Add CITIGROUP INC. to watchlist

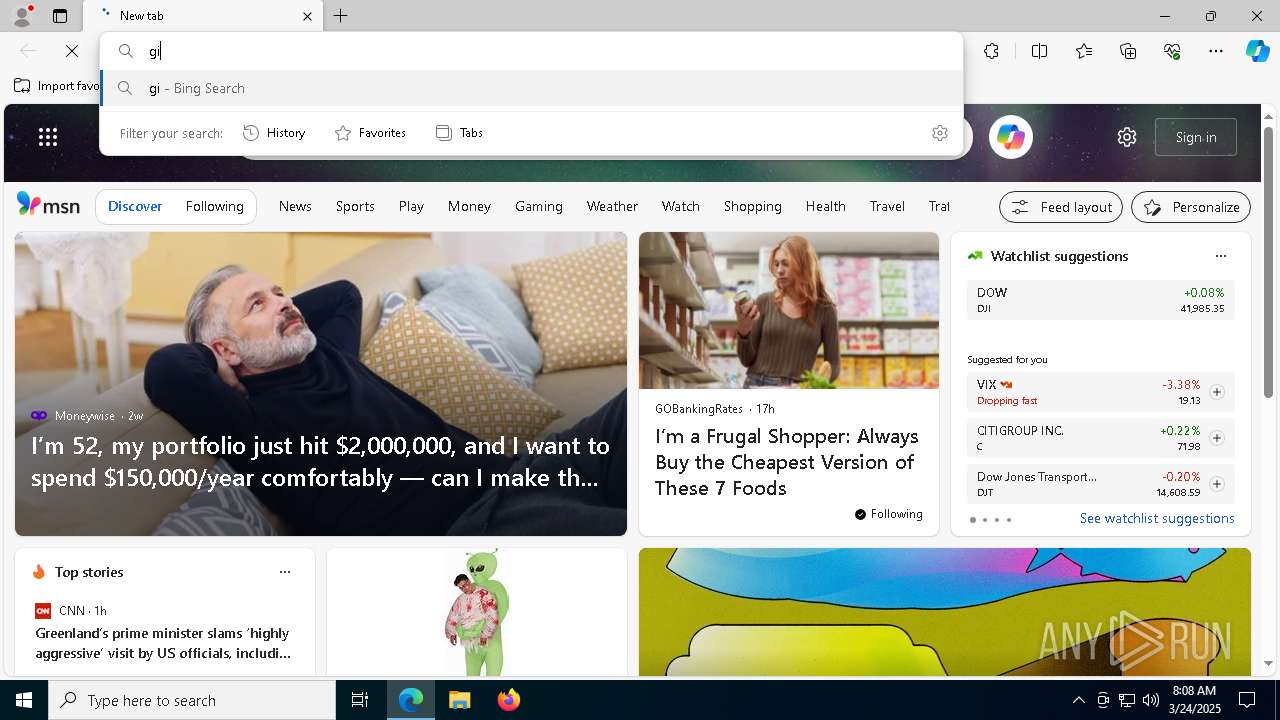(1217, 438)
